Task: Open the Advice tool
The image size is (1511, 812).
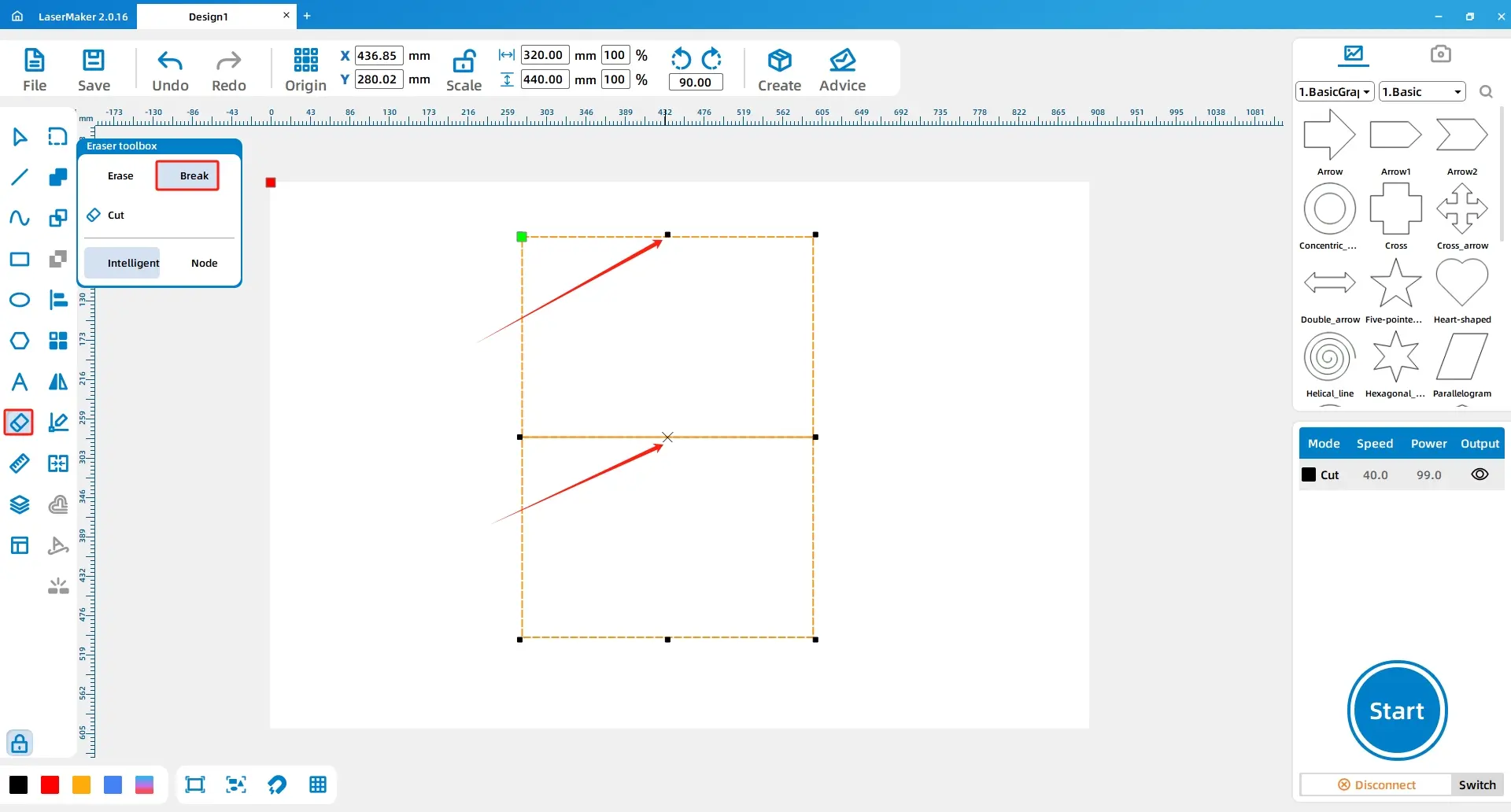Action: [842, 60]
